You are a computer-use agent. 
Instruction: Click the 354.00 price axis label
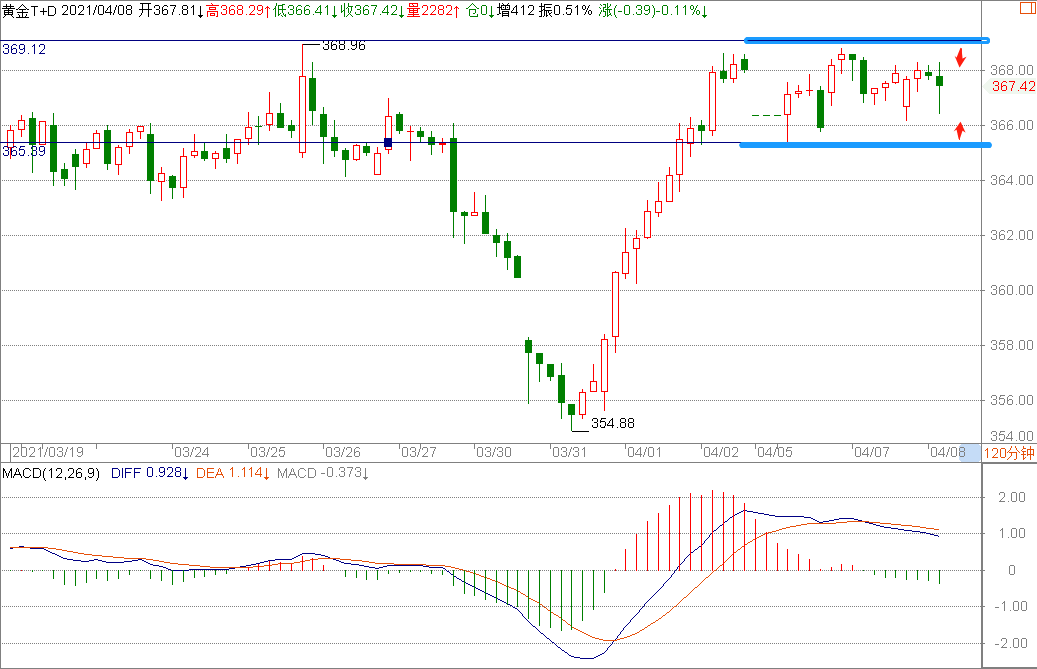[1012, 436]
